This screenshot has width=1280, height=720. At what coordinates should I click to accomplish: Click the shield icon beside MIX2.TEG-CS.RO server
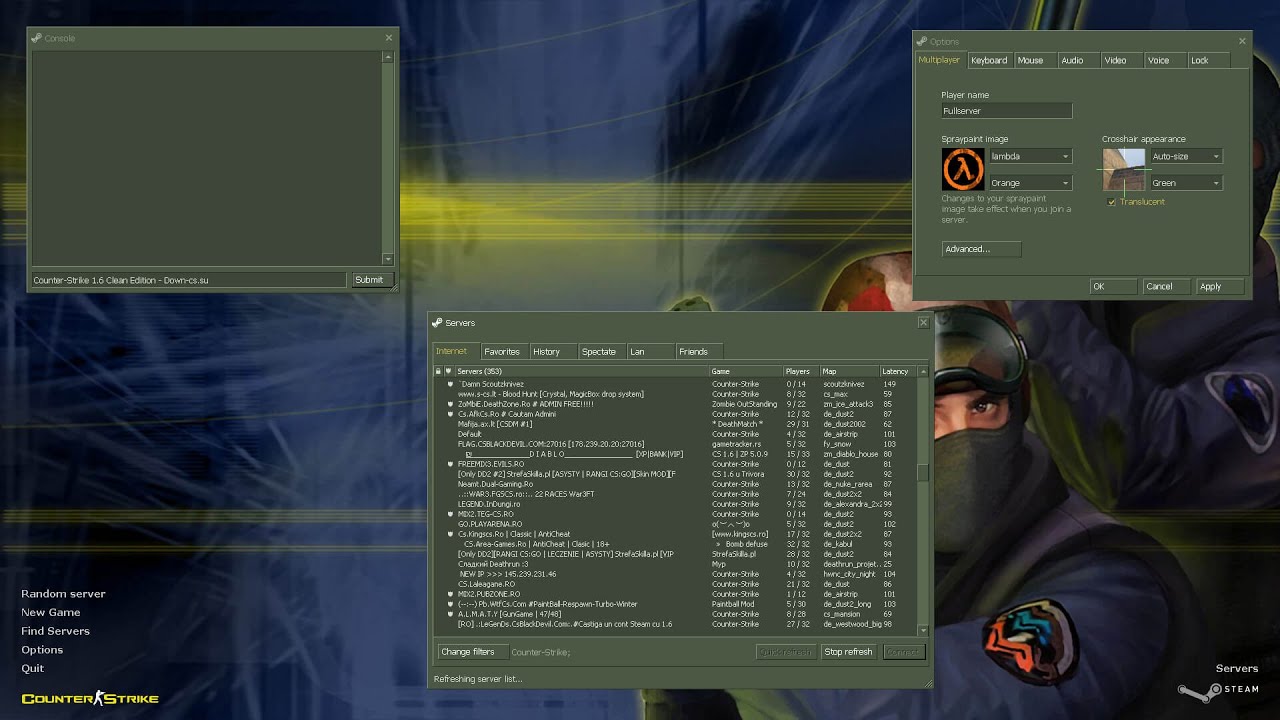click(450, 514)
